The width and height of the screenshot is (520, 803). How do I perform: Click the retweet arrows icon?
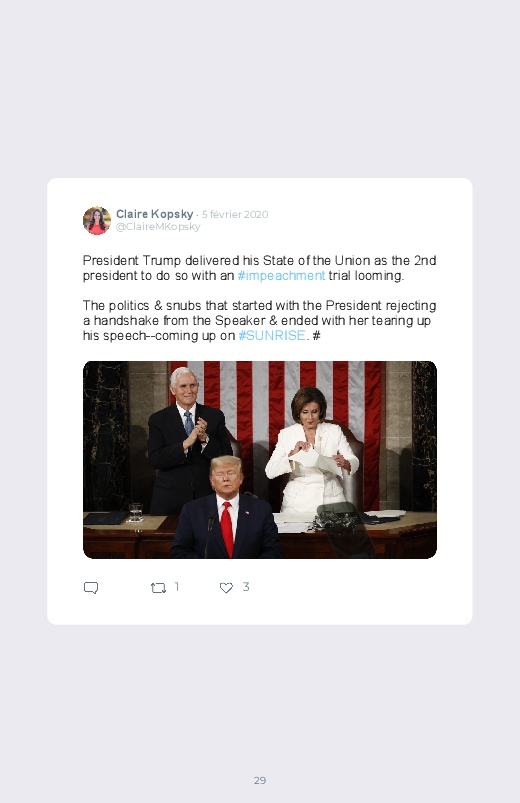[x=158, y=588]
